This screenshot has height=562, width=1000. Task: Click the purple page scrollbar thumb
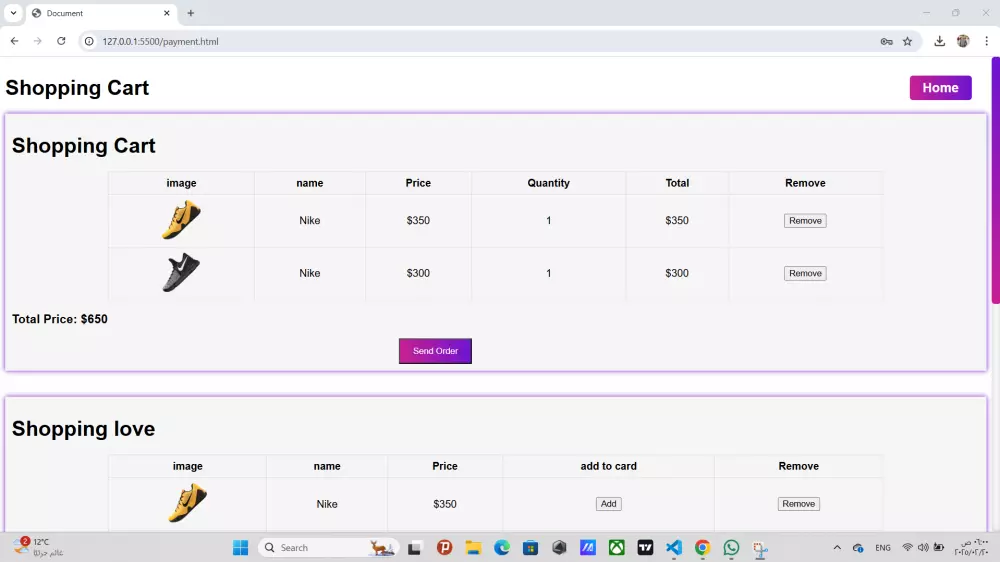point(995,181)
